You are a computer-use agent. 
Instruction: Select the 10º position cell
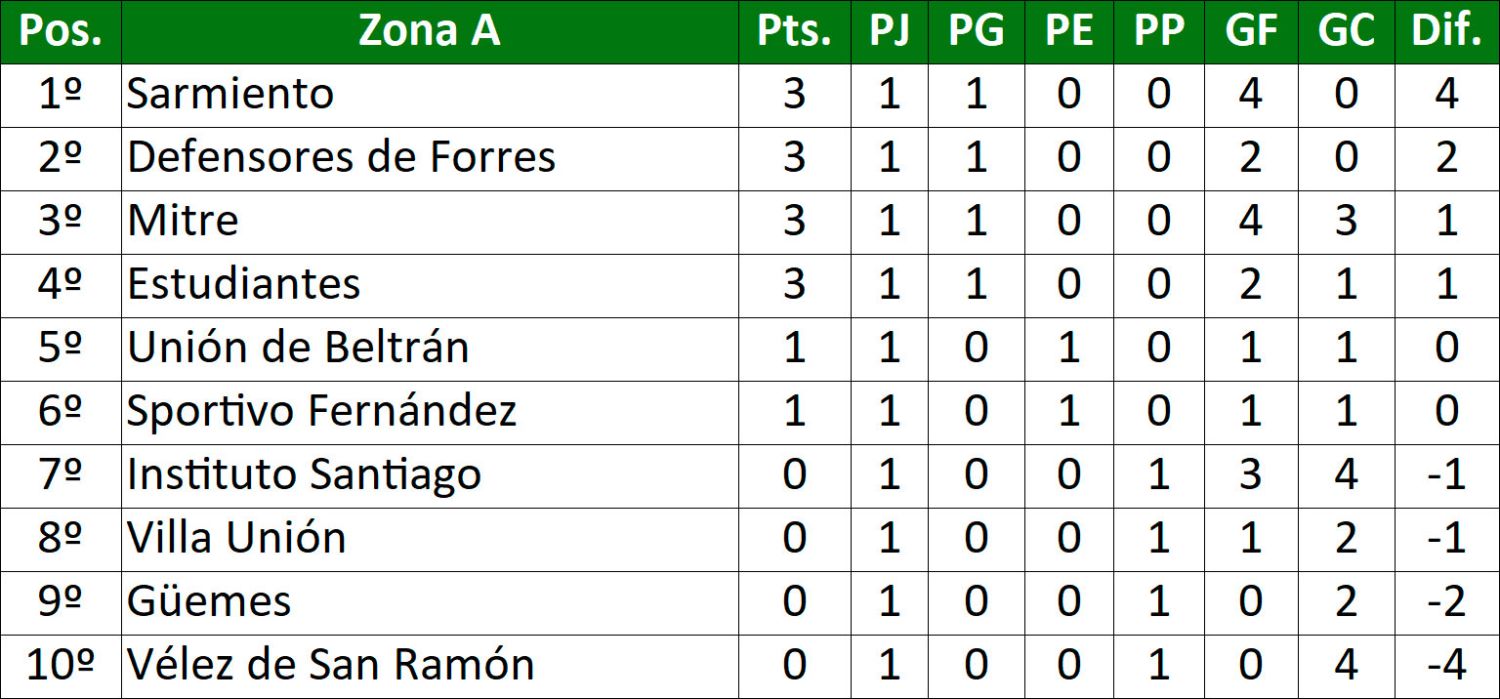tap(61, 665)
